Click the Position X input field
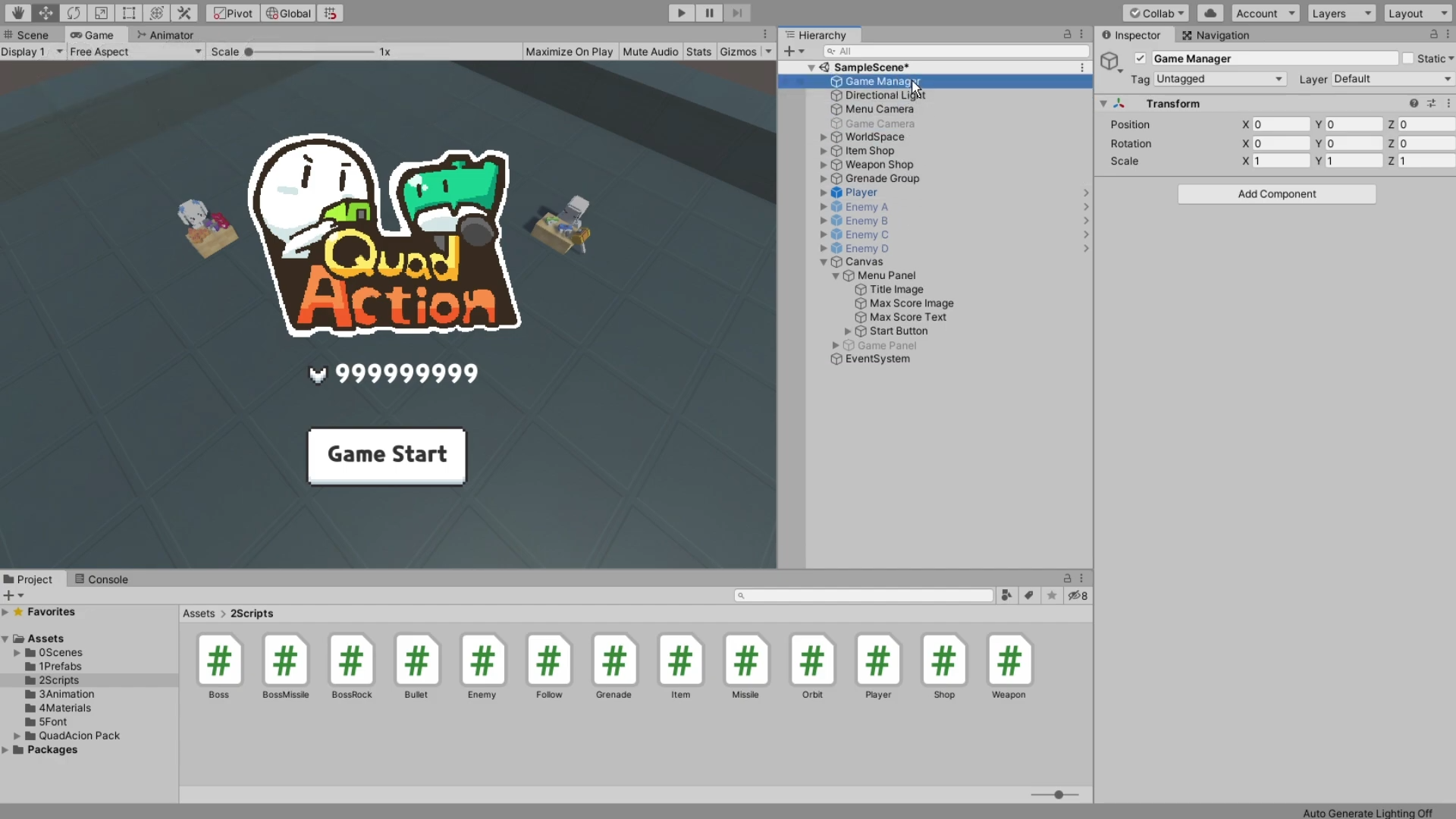The height and width of the screenshot is (819, 1456). coord(1281,124)
